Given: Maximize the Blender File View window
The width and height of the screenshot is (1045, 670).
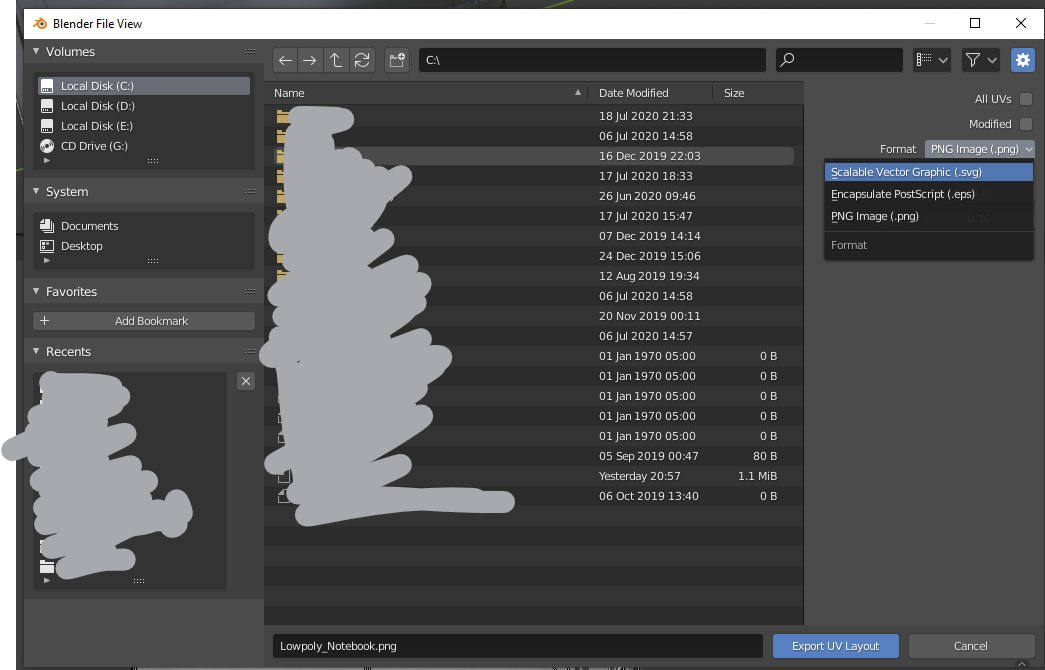Looking at the screenshot, I should pyautogui.click(x=974, y=23).
